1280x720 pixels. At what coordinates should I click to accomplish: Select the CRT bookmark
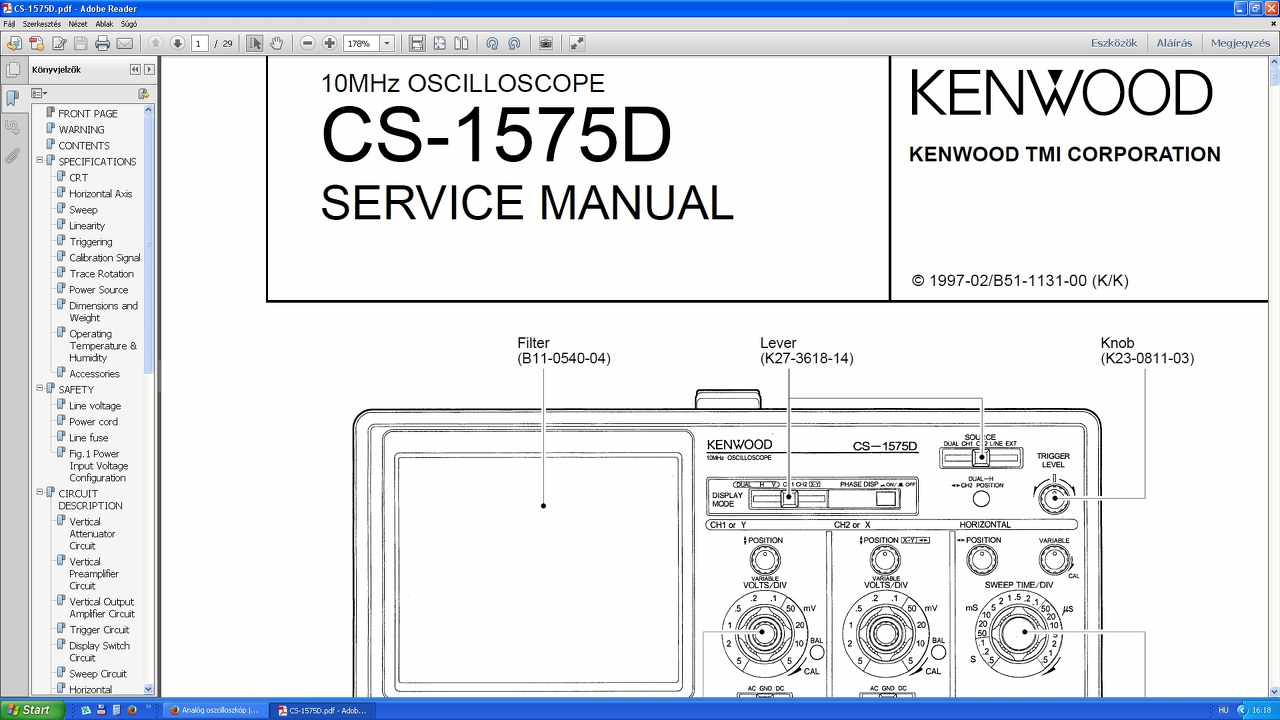(78, 177)
